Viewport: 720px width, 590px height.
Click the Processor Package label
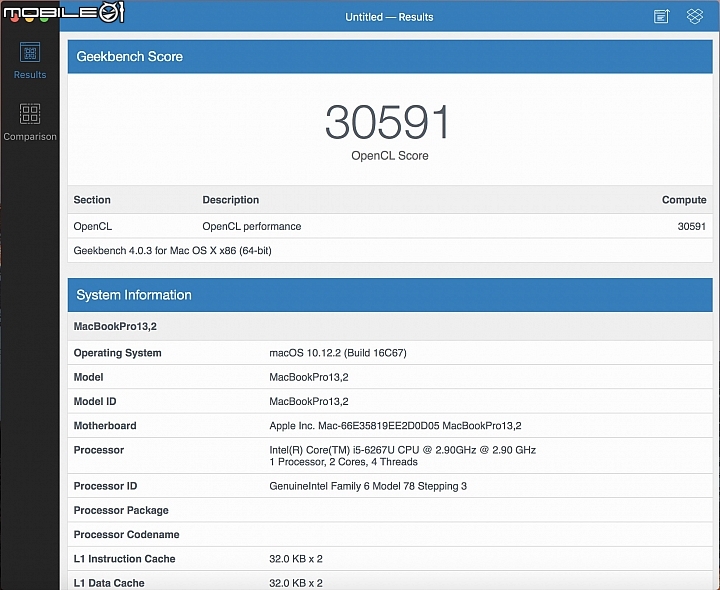121,511
